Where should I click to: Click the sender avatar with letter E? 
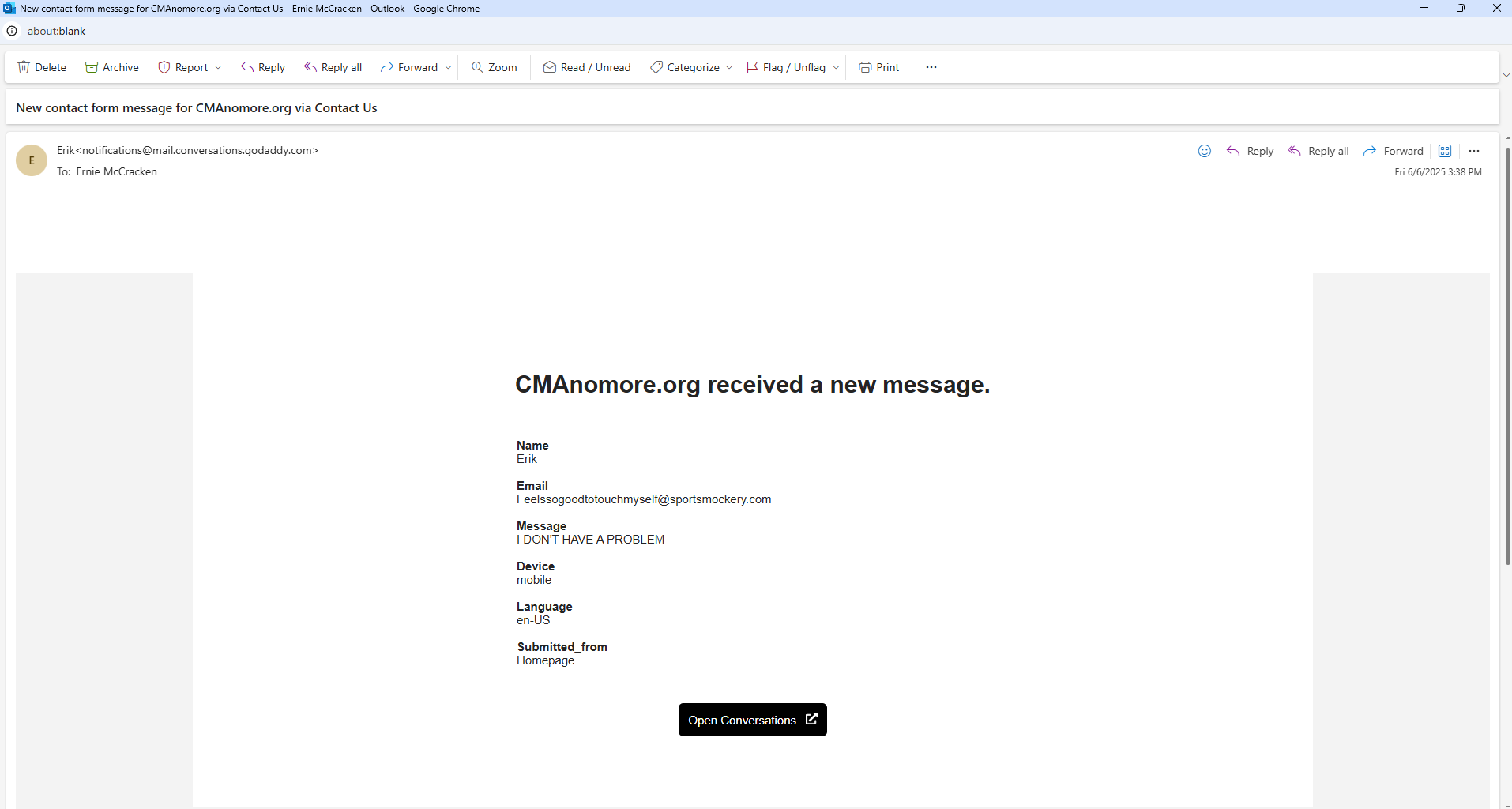pos(32,160)
